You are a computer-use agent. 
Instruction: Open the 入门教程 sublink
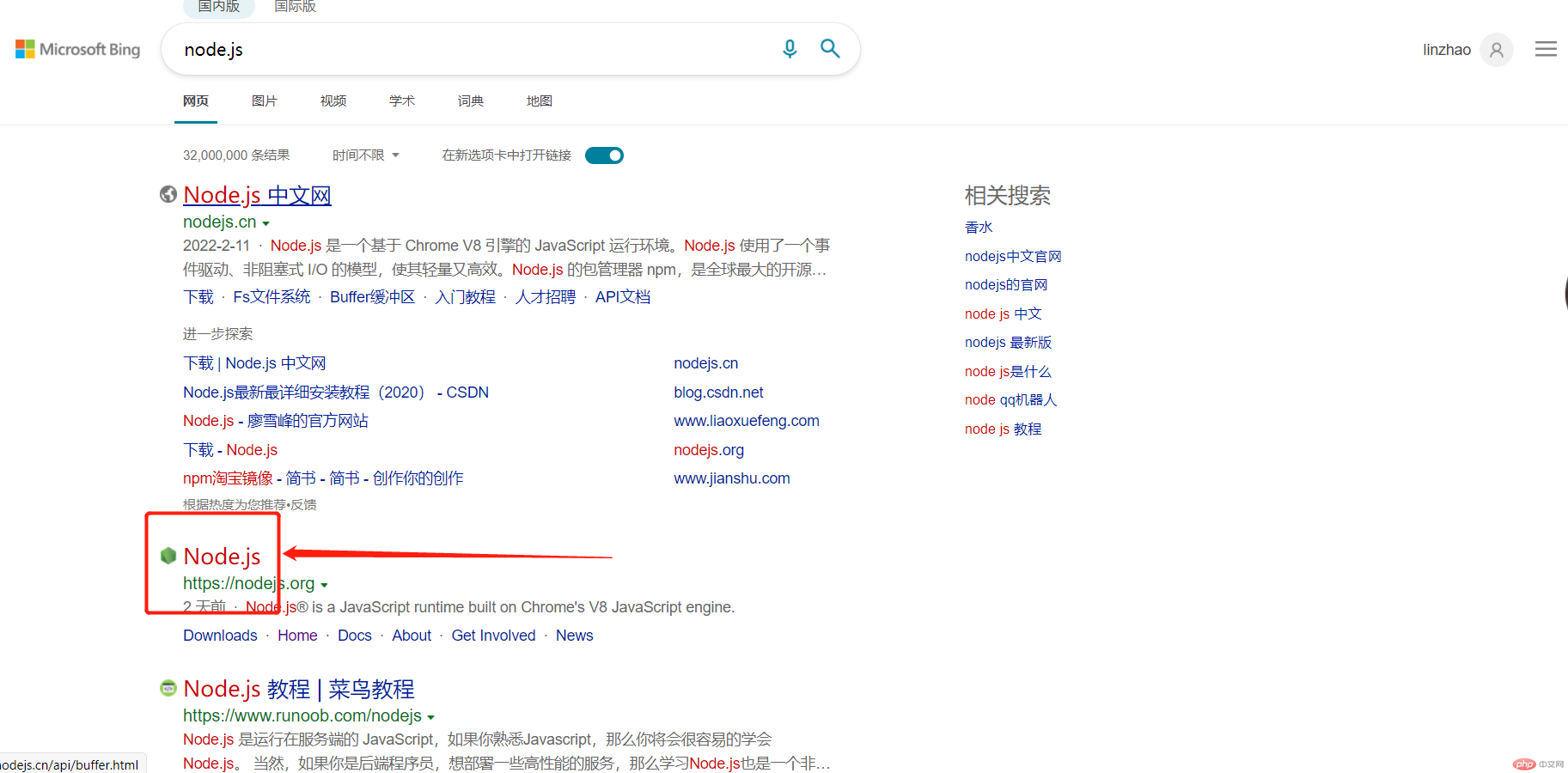pyautogui.click(x=465, y=297)
